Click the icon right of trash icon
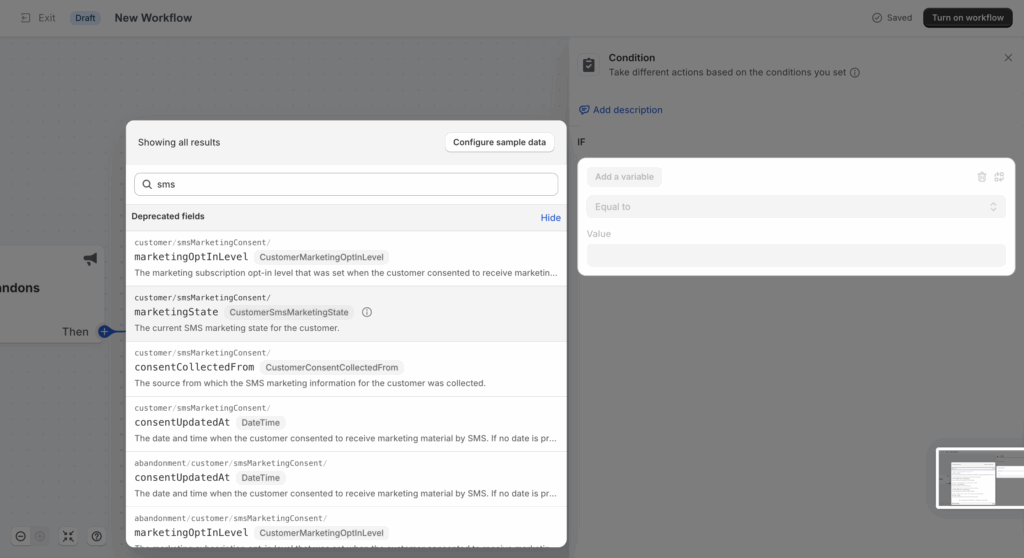 click(999, 176)
